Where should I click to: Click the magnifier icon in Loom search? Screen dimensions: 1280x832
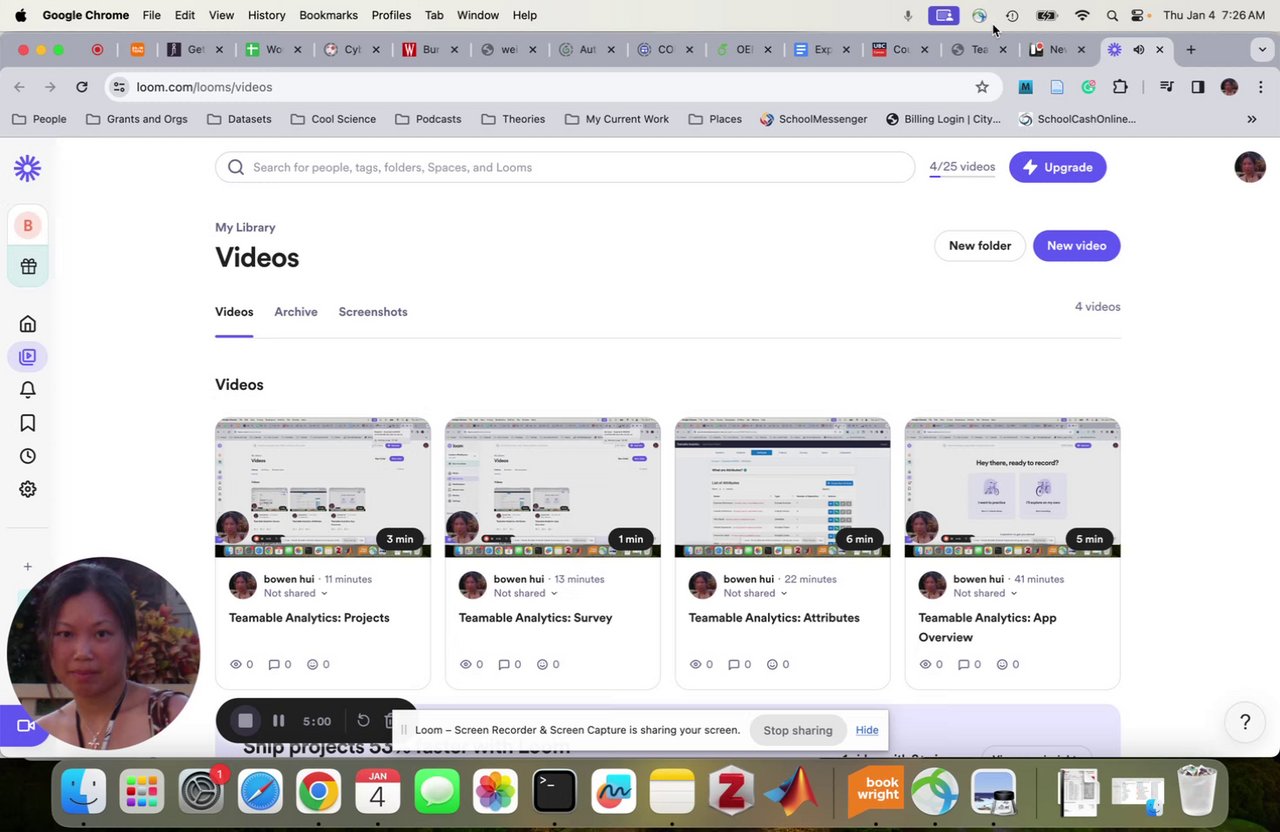click(x=236, y=167)
